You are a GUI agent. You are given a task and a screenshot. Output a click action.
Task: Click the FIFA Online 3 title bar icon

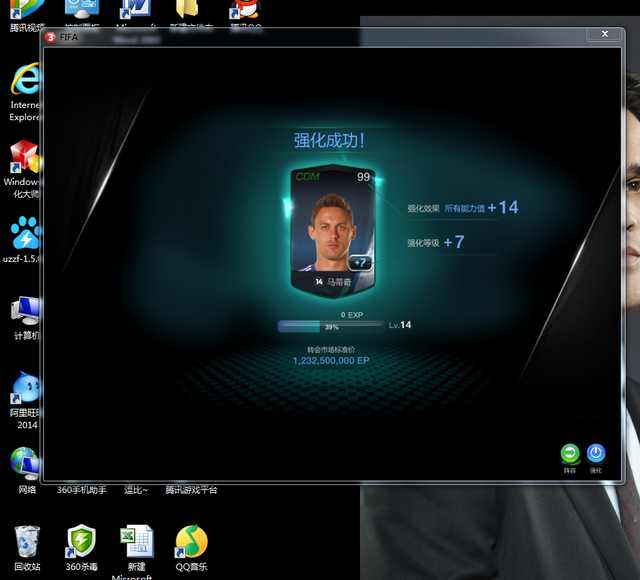[51, 37]
